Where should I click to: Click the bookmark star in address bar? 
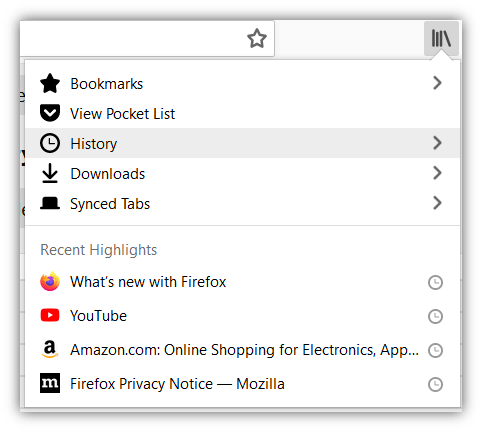pos(257,38)
